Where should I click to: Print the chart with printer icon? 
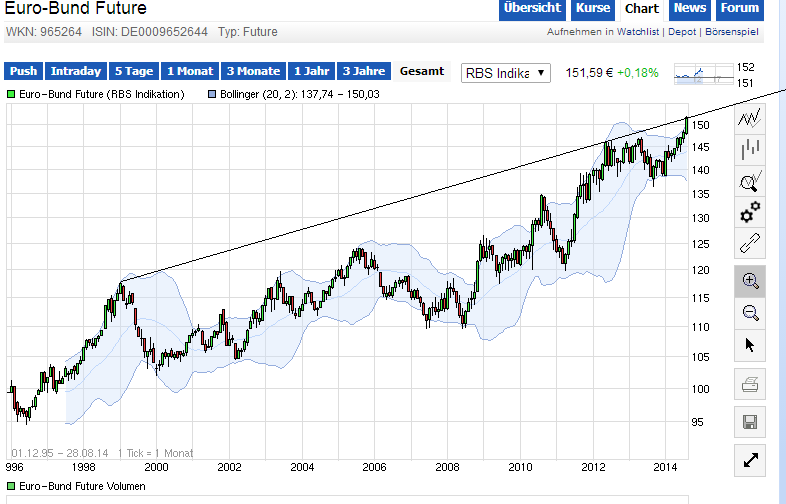pyautogui.click(x=750, y=384)
